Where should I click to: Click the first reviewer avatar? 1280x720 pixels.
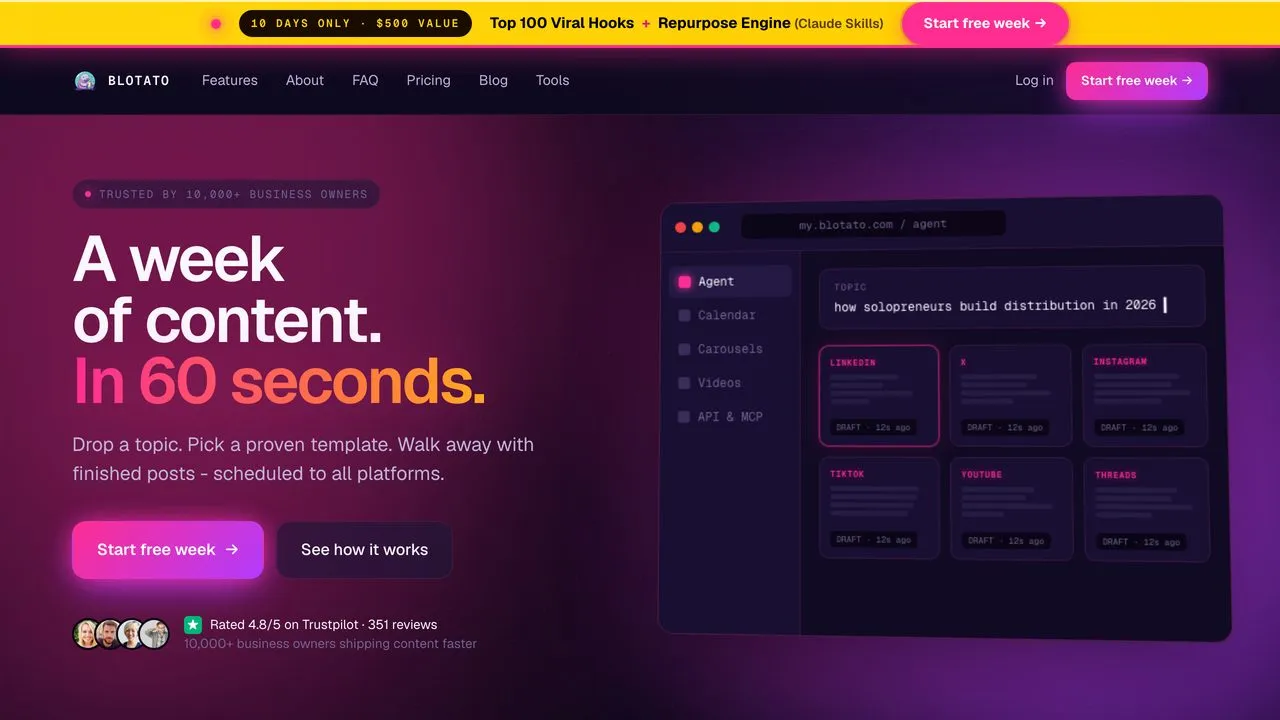[87, 634]
